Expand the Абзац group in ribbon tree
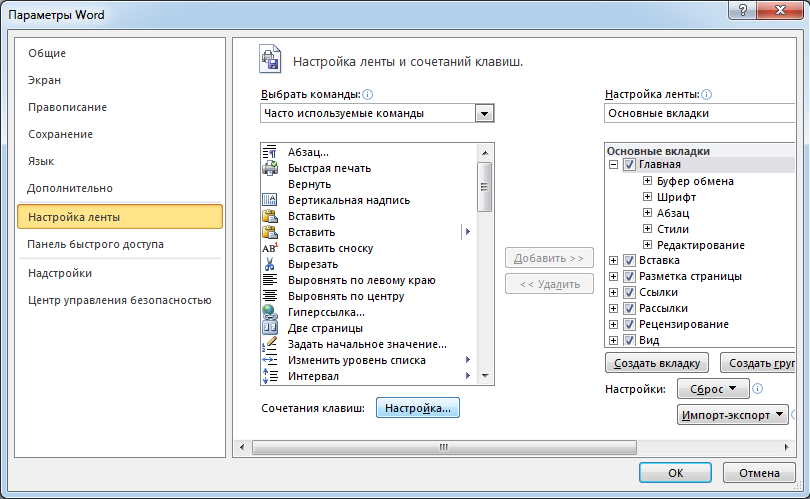This screenshot has height=499, width=810. point(647,213)
